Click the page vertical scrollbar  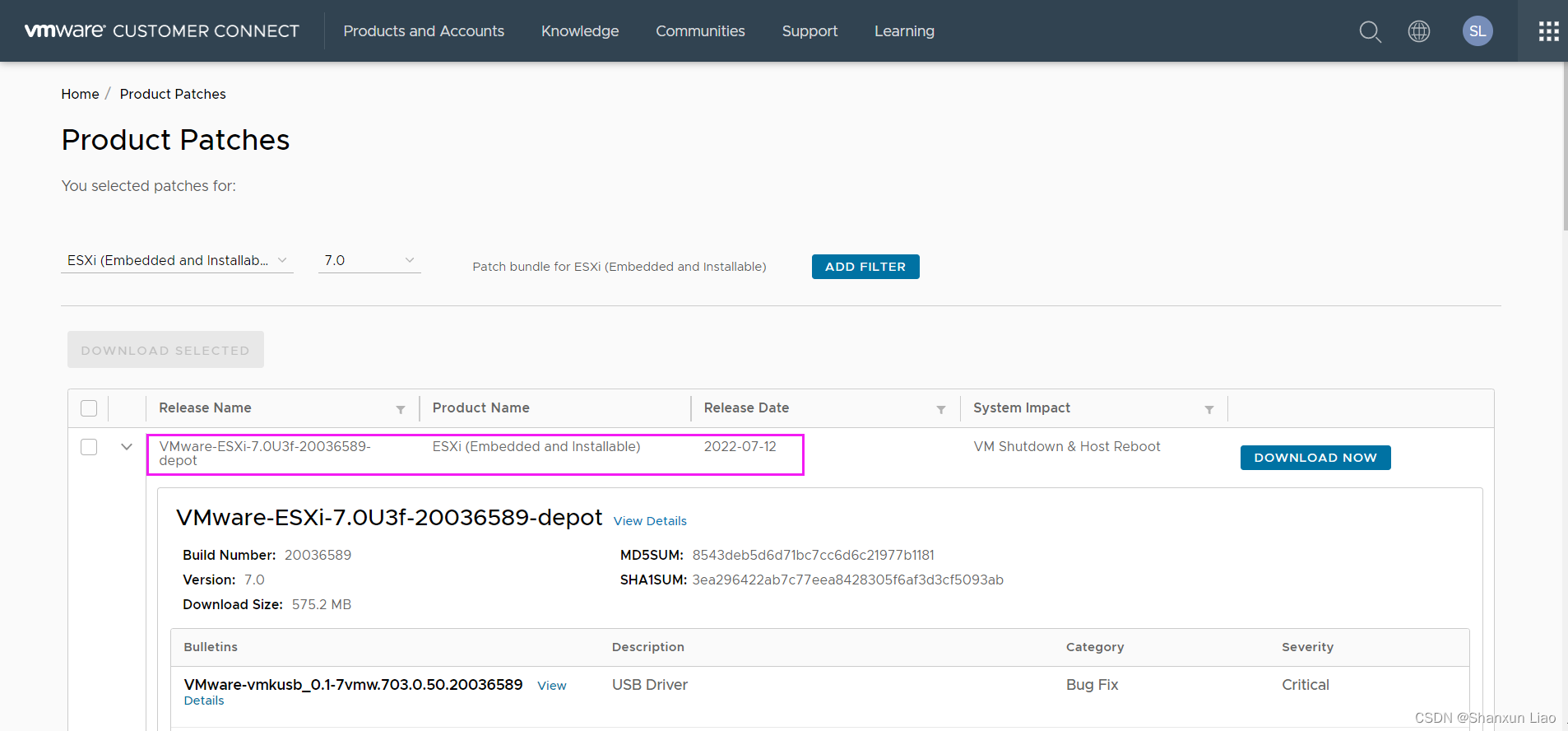[x=1564, y=148]
